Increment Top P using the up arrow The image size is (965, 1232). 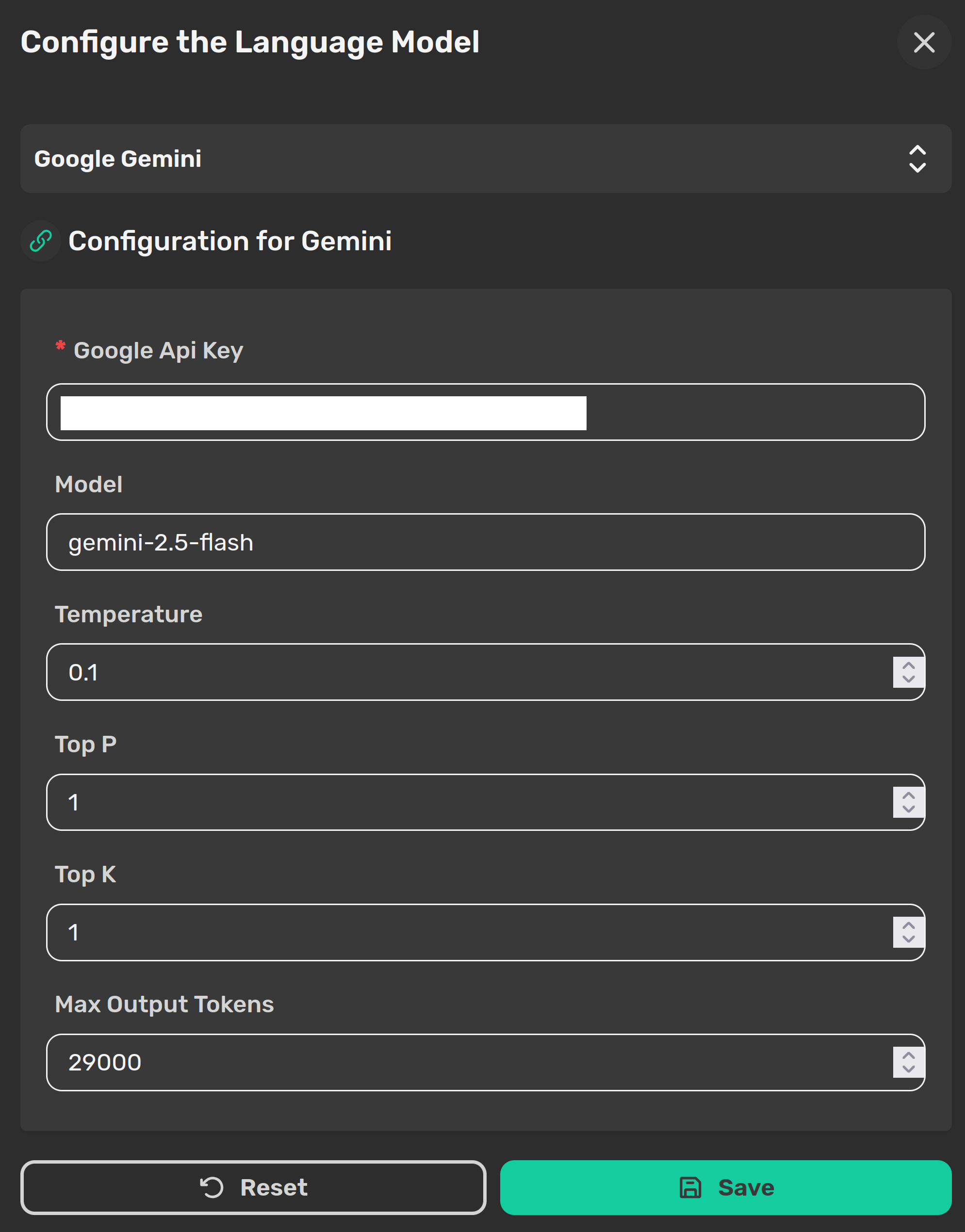coord(909,795)
